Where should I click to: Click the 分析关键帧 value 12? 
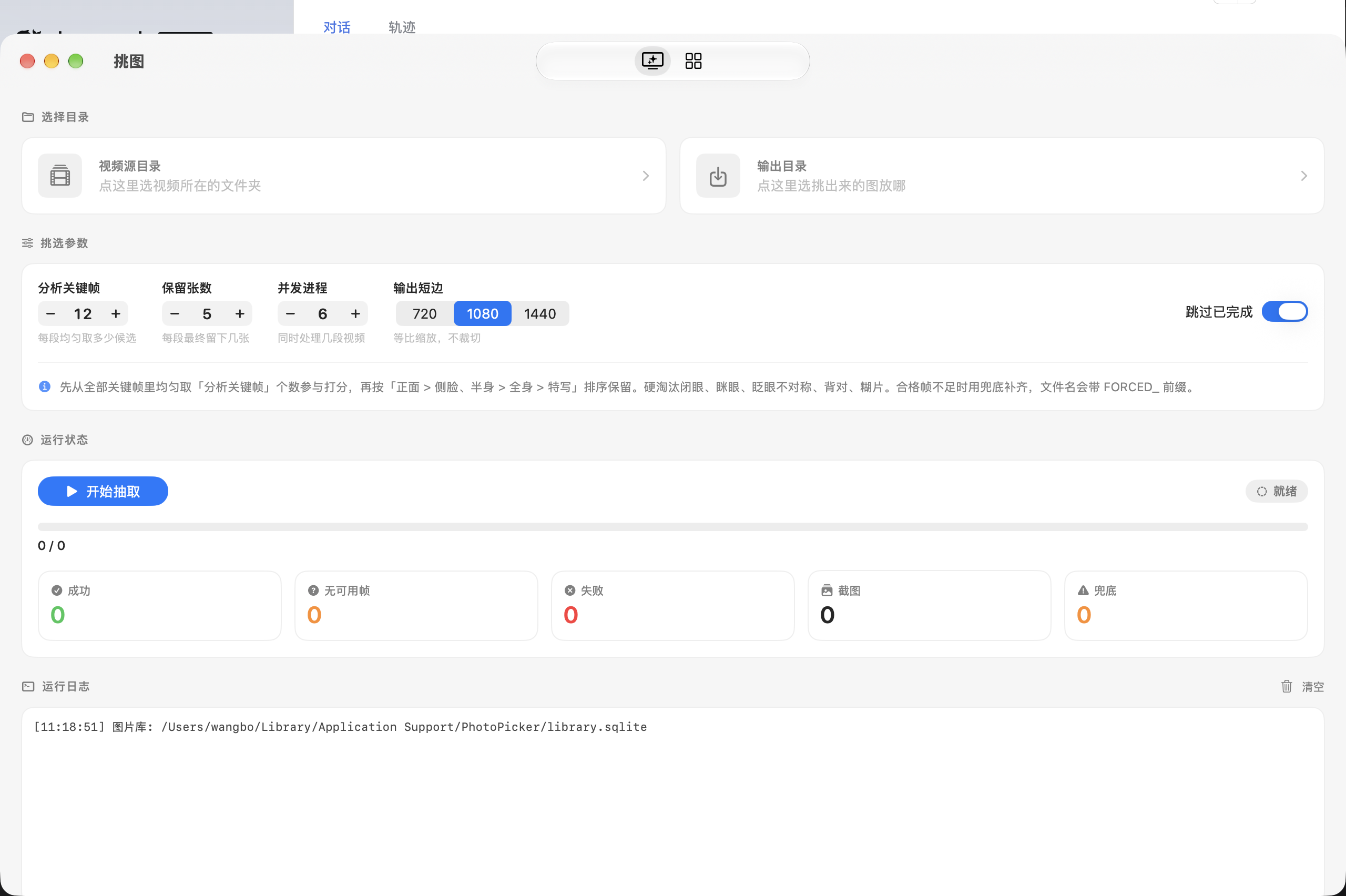click(83, 313)
